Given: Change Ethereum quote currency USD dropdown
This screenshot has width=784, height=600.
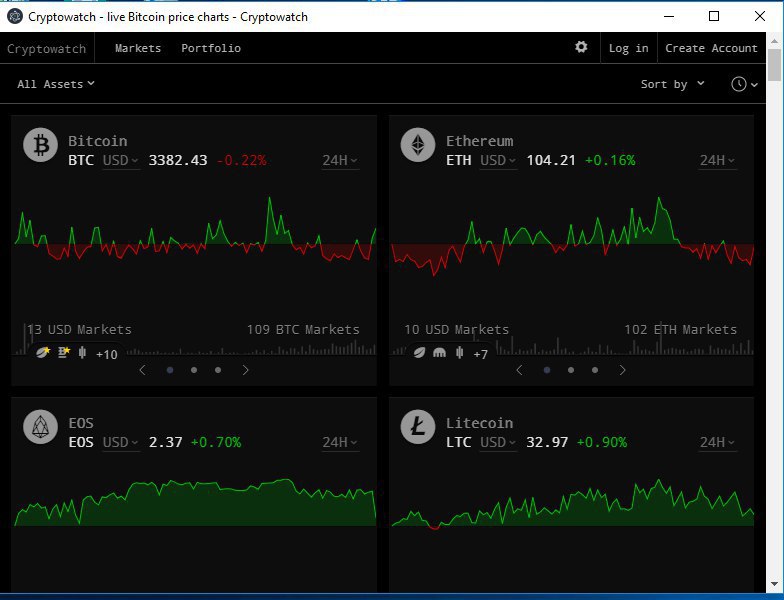Looking at the screenshot, I should coord(498,160).
